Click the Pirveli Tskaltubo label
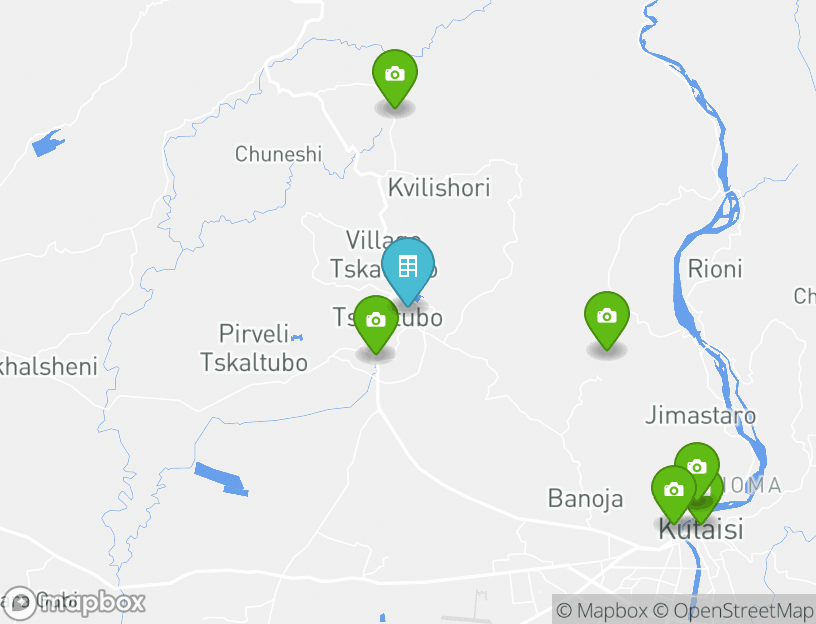816x624 pixels. pyautogui.click(x=254, y=348)
